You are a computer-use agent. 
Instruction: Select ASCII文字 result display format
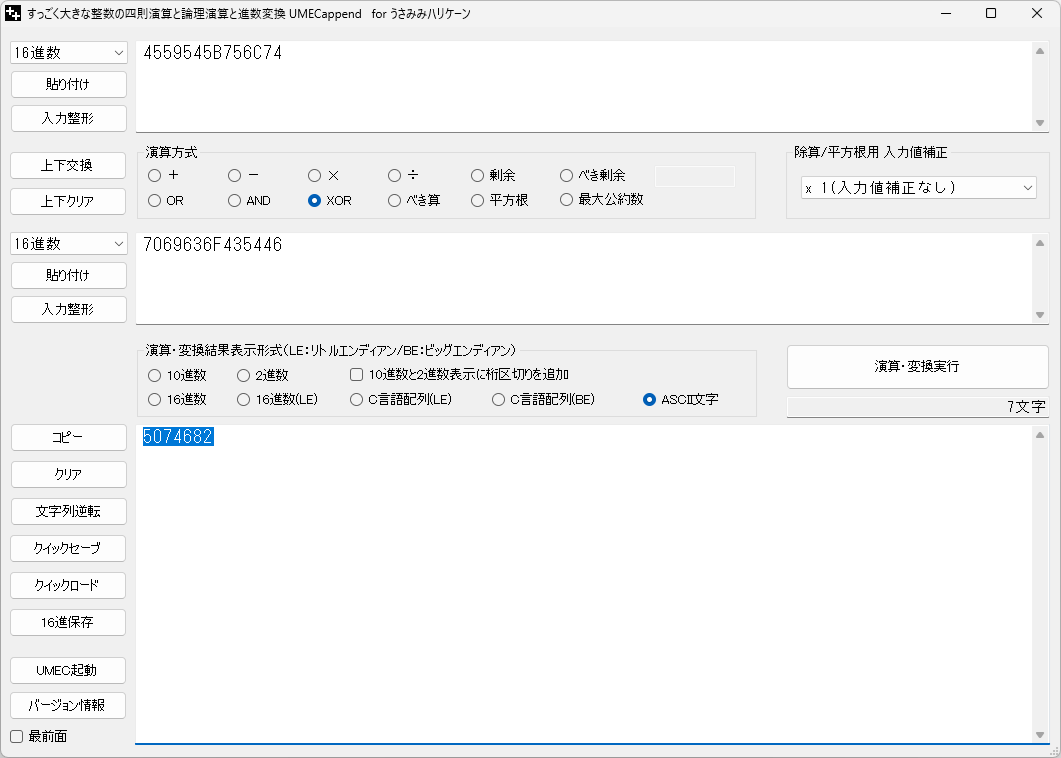coord(650,400)
